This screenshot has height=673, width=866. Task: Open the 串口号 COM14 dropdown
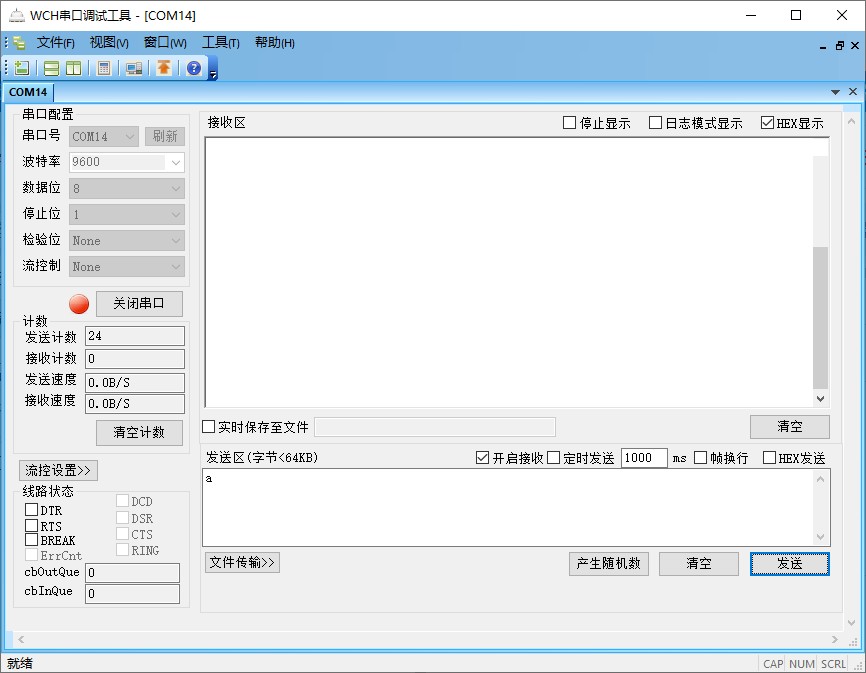tap(104, 136)
